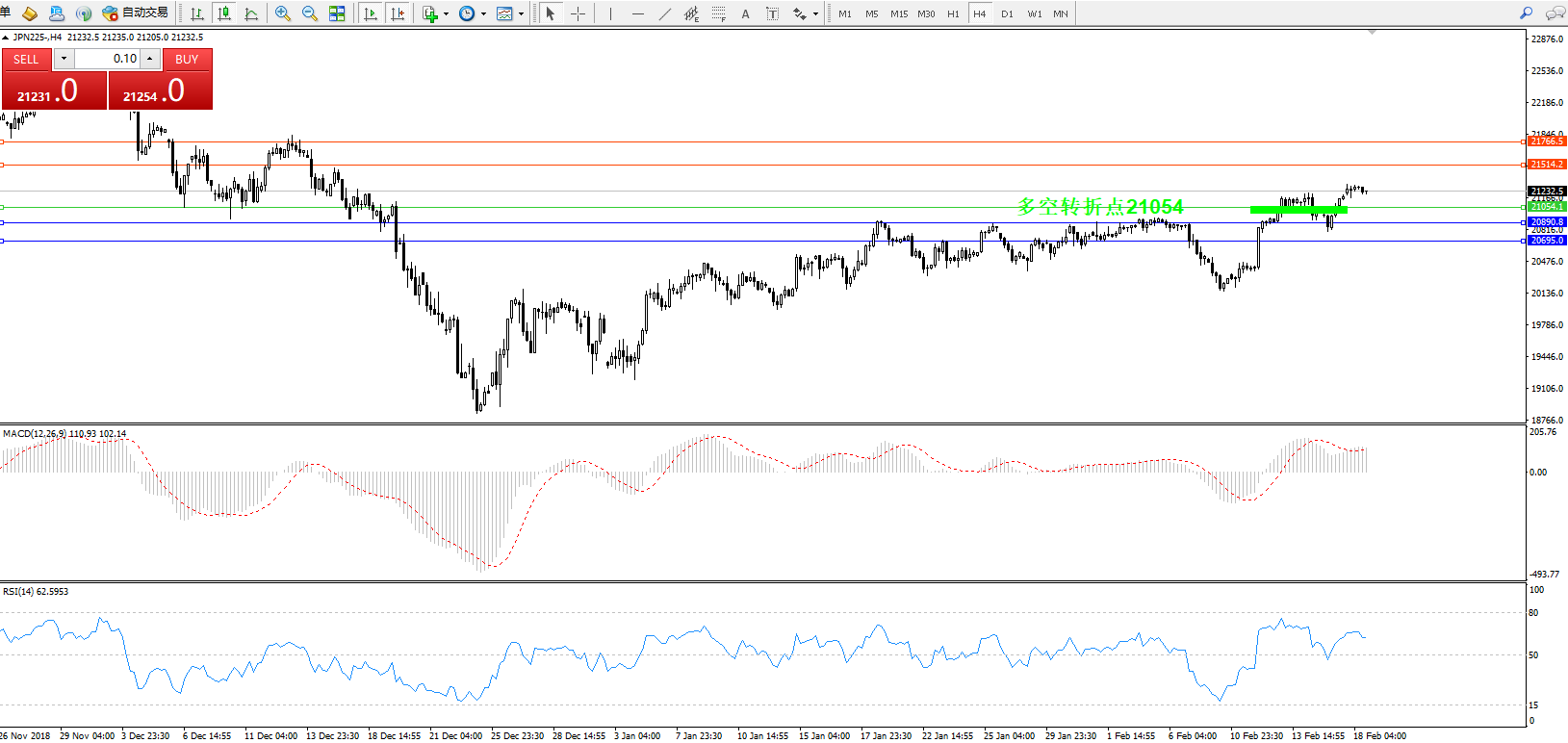Collapse one-click trading panel triangle next to JPN225
This screenshot has height=743, width=1568.
(6, 38)
